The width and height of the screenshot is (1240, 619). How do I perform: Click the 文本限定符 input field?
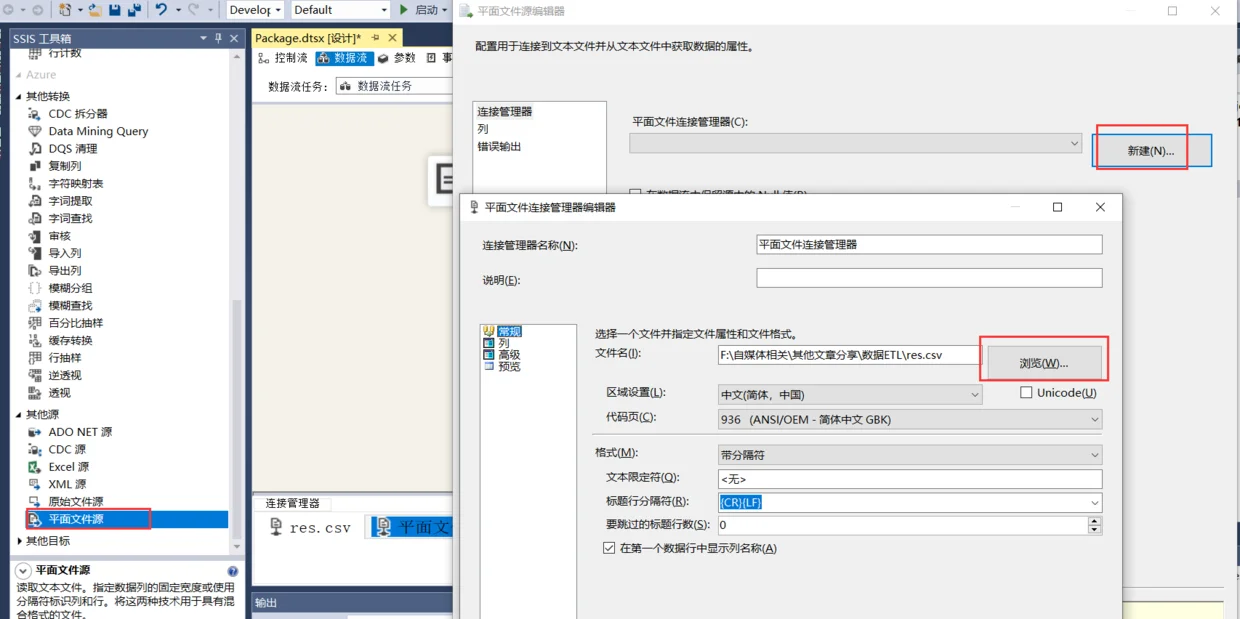tap(910, 479)
